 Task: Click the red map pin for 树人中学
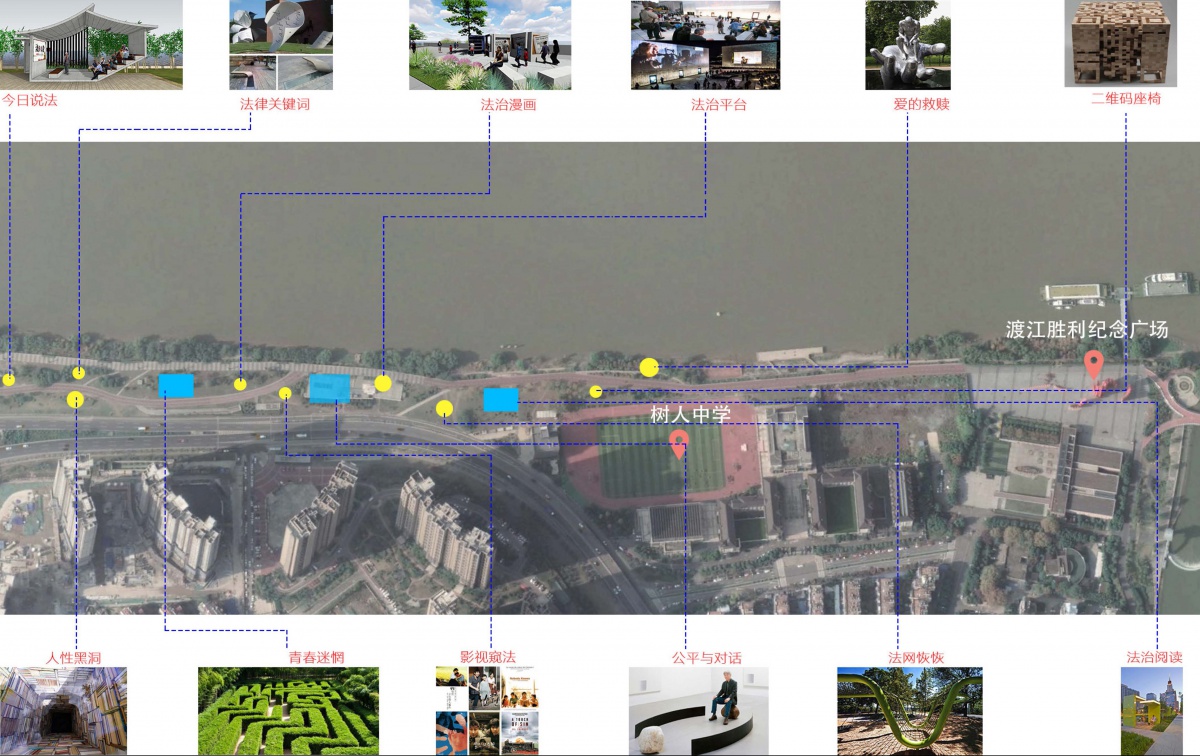(679, 443)
